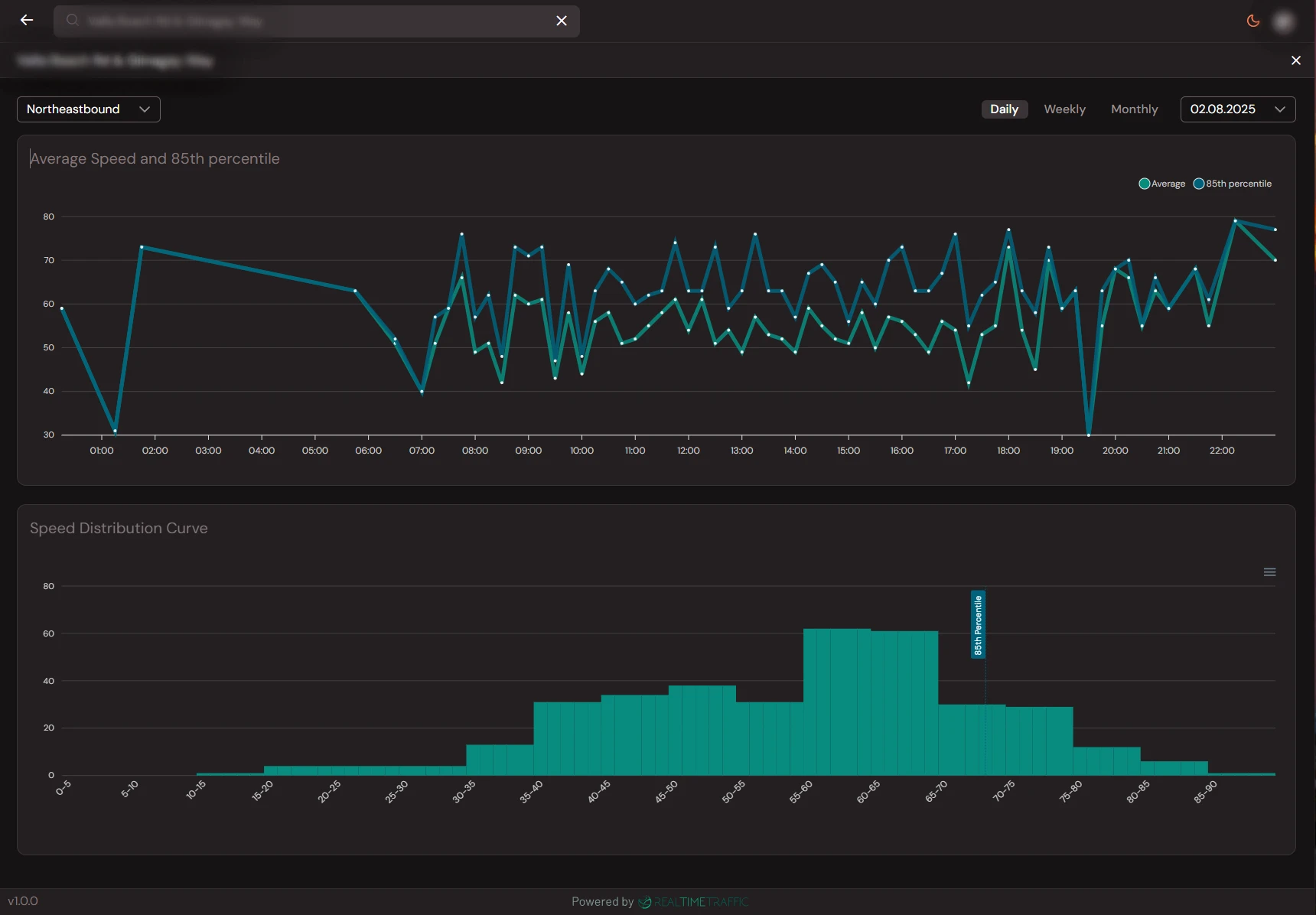Image resolution: width=1316 pixels, height=915 pixels.
Task: Switch to the Monthly tab
Action: (1134, 109)
